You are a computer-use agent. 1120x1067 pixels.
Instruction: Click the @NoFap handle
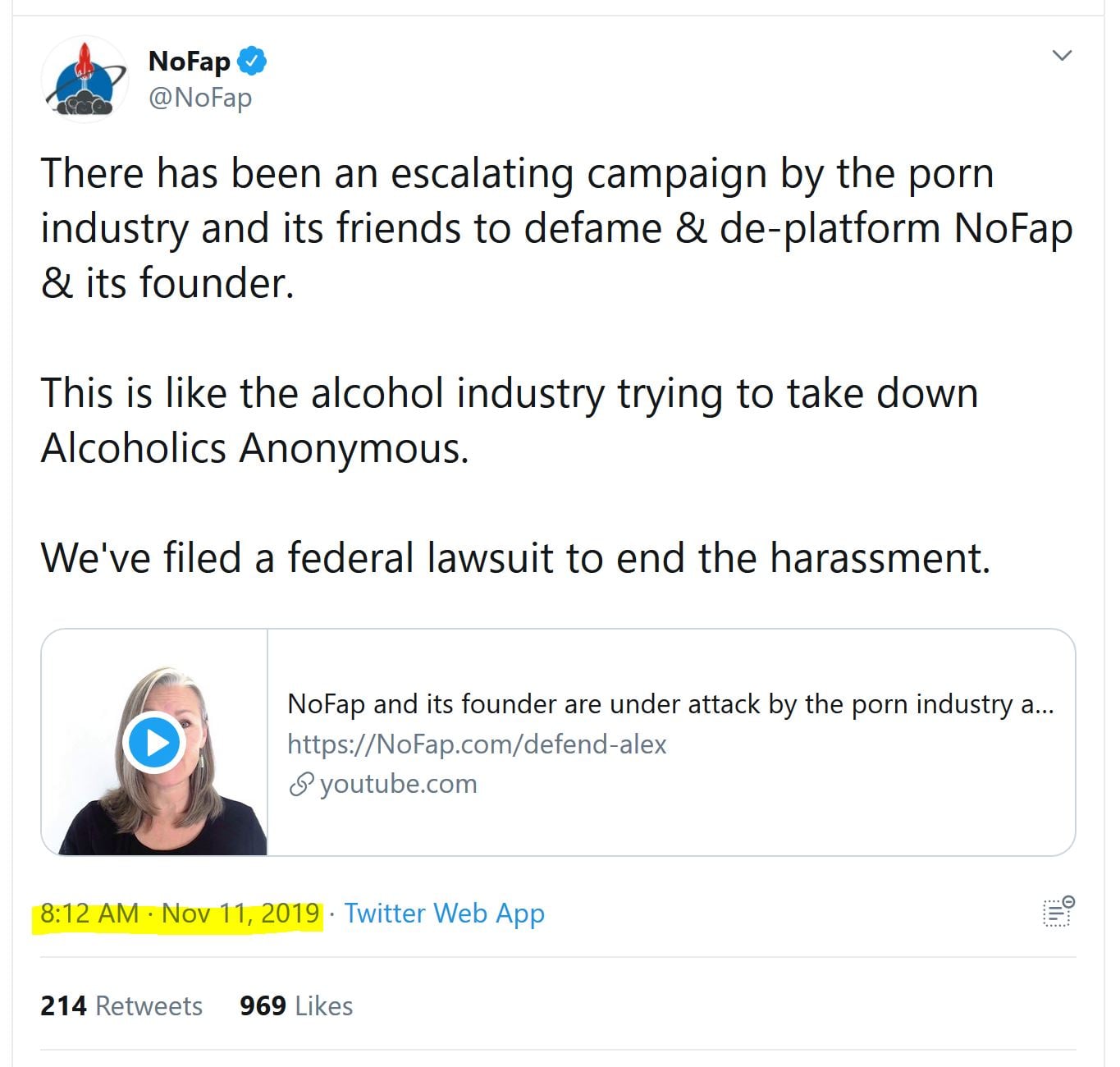[199, 98]
